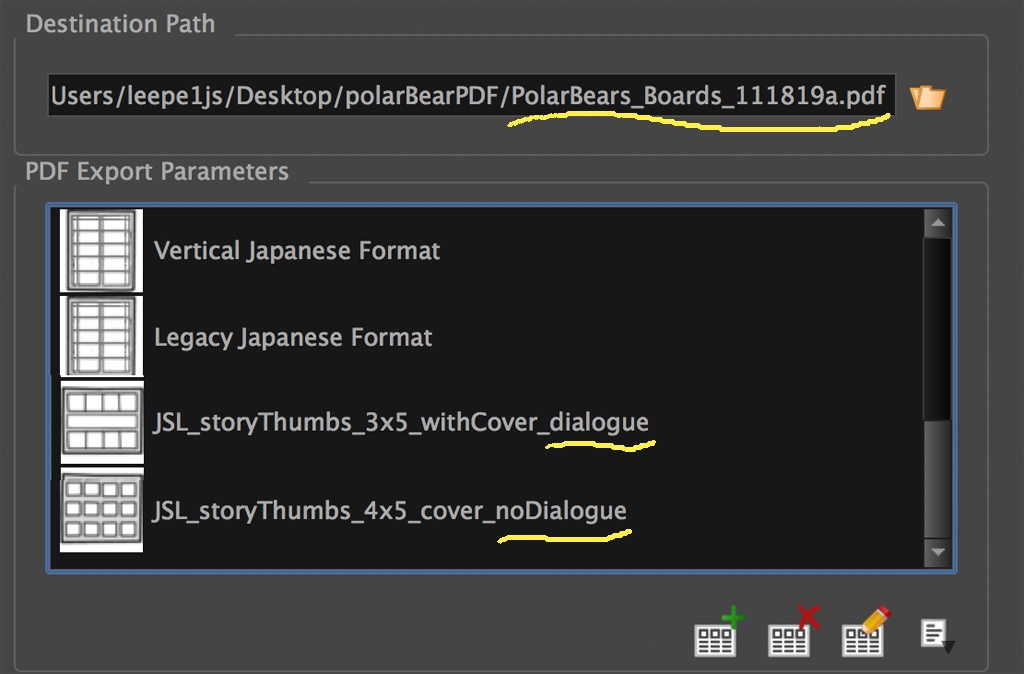This screenshot has width=1024, height=674.
Task: Select Legacy Japanese Format profile
Action: (x=293, y=337)
